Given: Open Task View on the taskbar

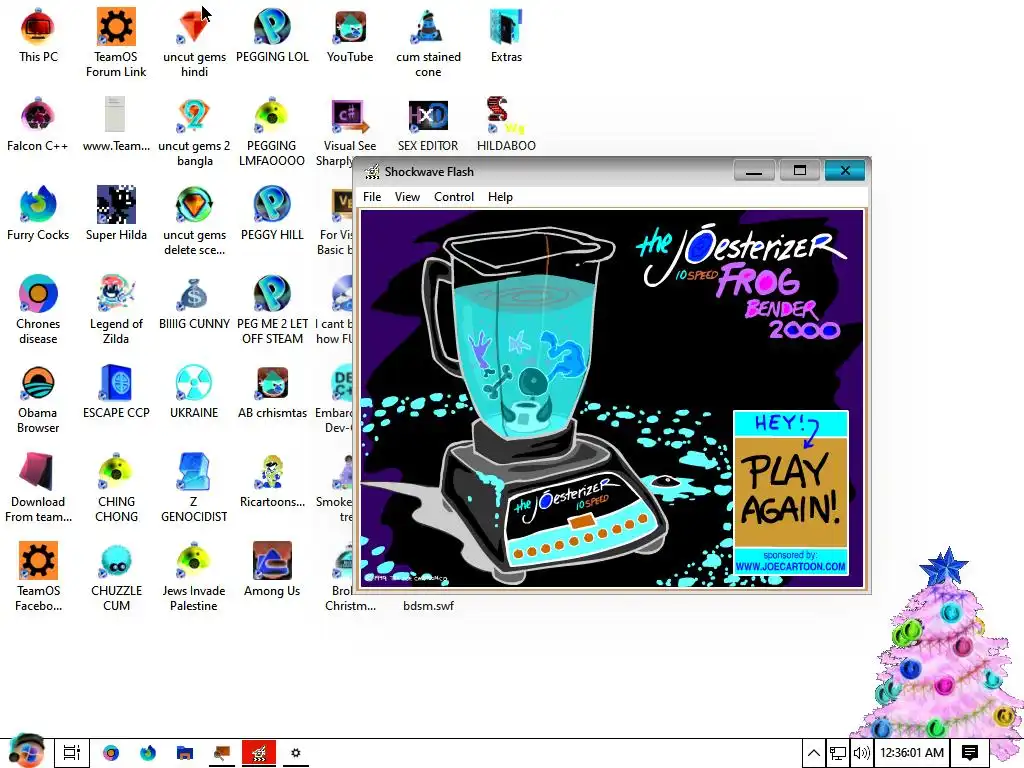Looking at the screenshot, I should tap(71, 753).
